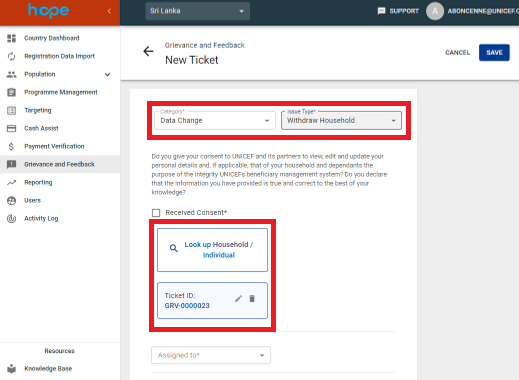This screenshot has width=519, height=380.
Task: Click the Grievance and Feedback breadcrumb
Action: 204,45
